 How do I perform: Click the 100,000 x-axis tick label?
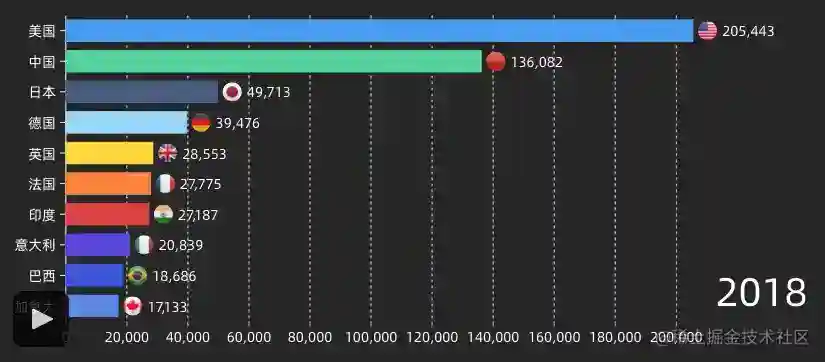click(371, 337)
